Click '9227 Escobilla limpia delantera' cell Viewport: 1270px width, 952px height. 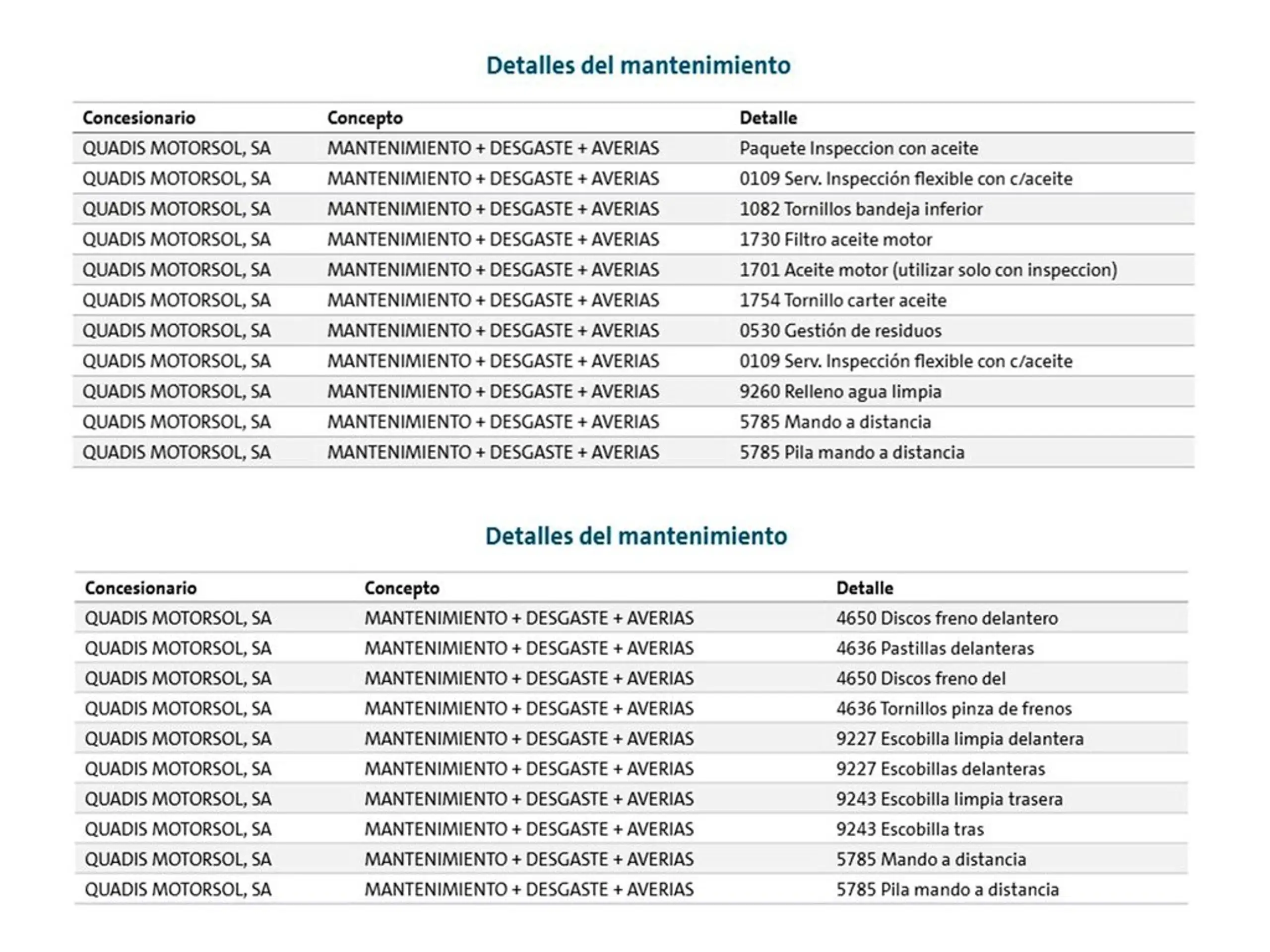tap(960, 739)
